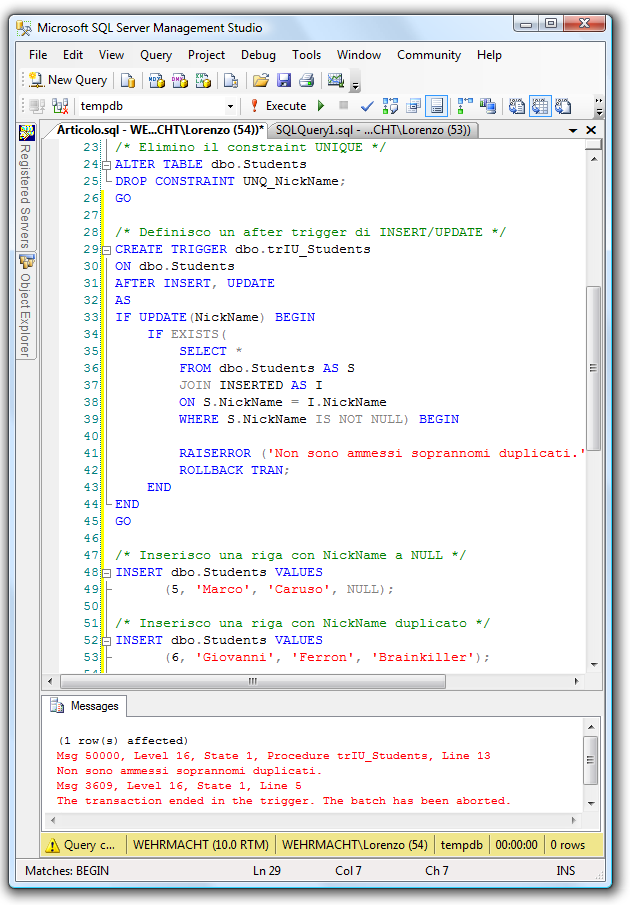Screen dimensions: 630x905
Task: Toggle IntelliSense Enabled button
Action: point(437,106)
